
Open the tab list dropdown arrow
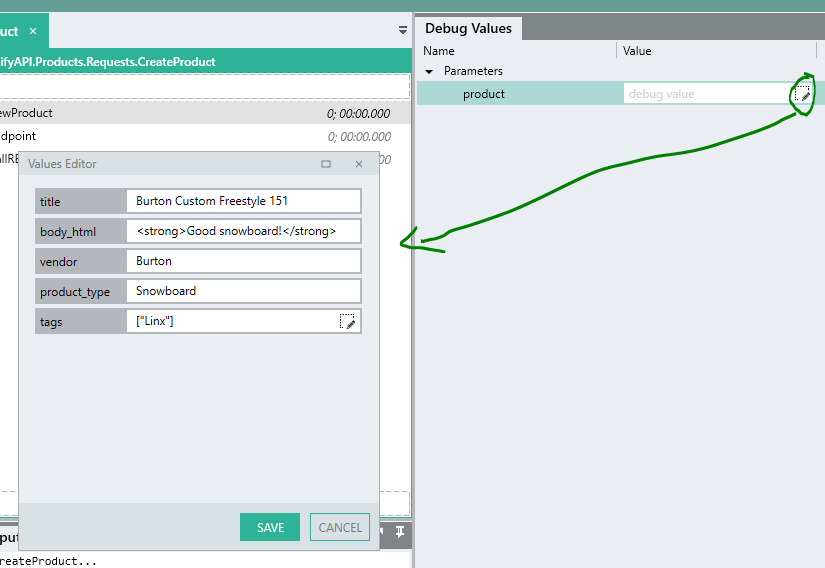pos(403,30)
